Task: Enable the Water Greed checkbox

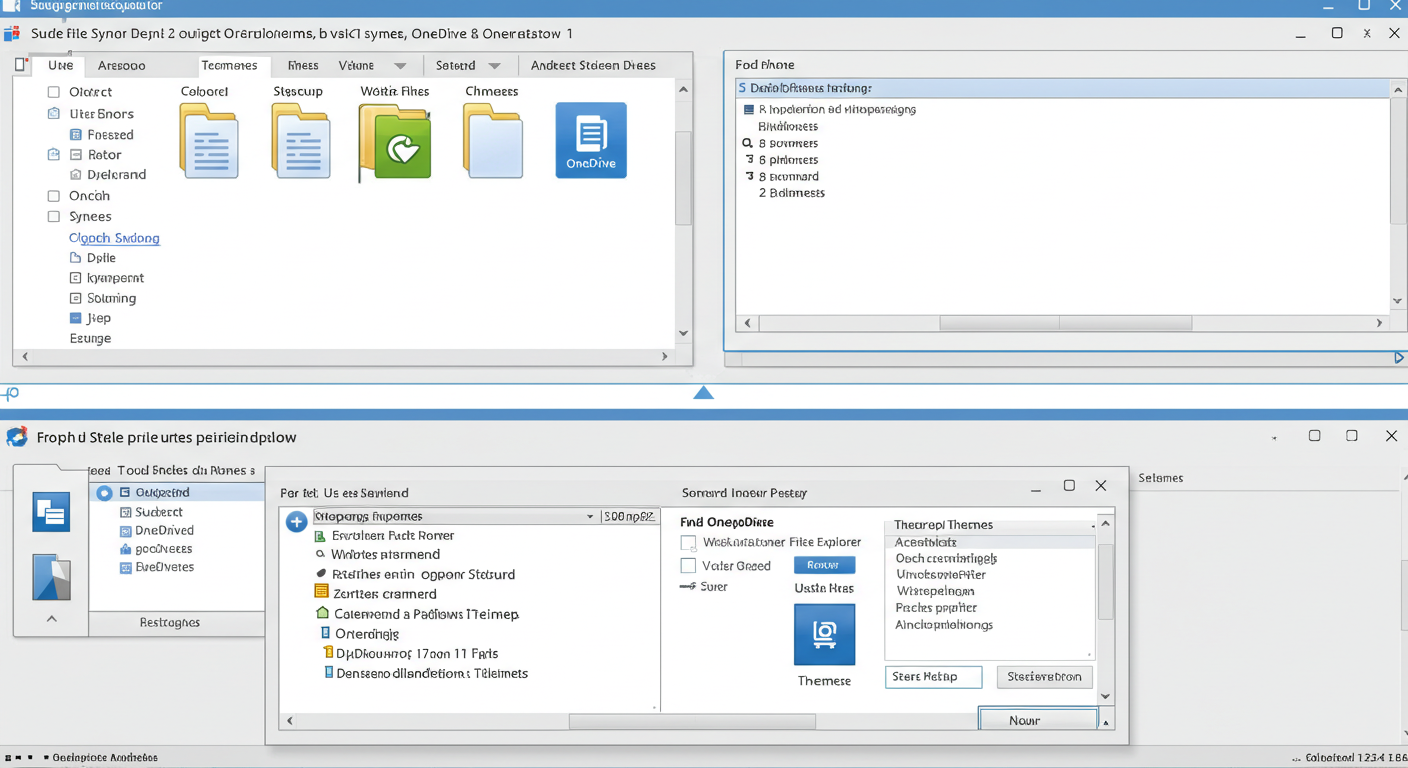Action: click(688, 564)
